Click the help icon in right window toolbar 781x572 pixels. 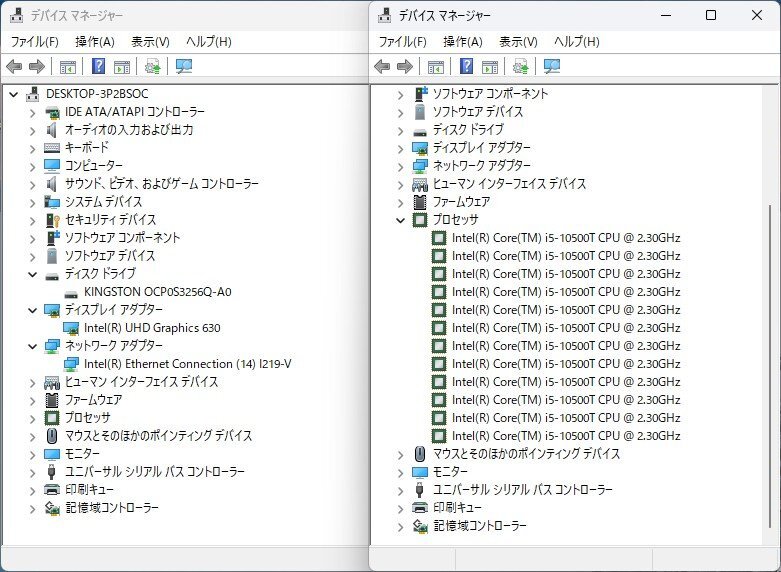pos(466,67)
